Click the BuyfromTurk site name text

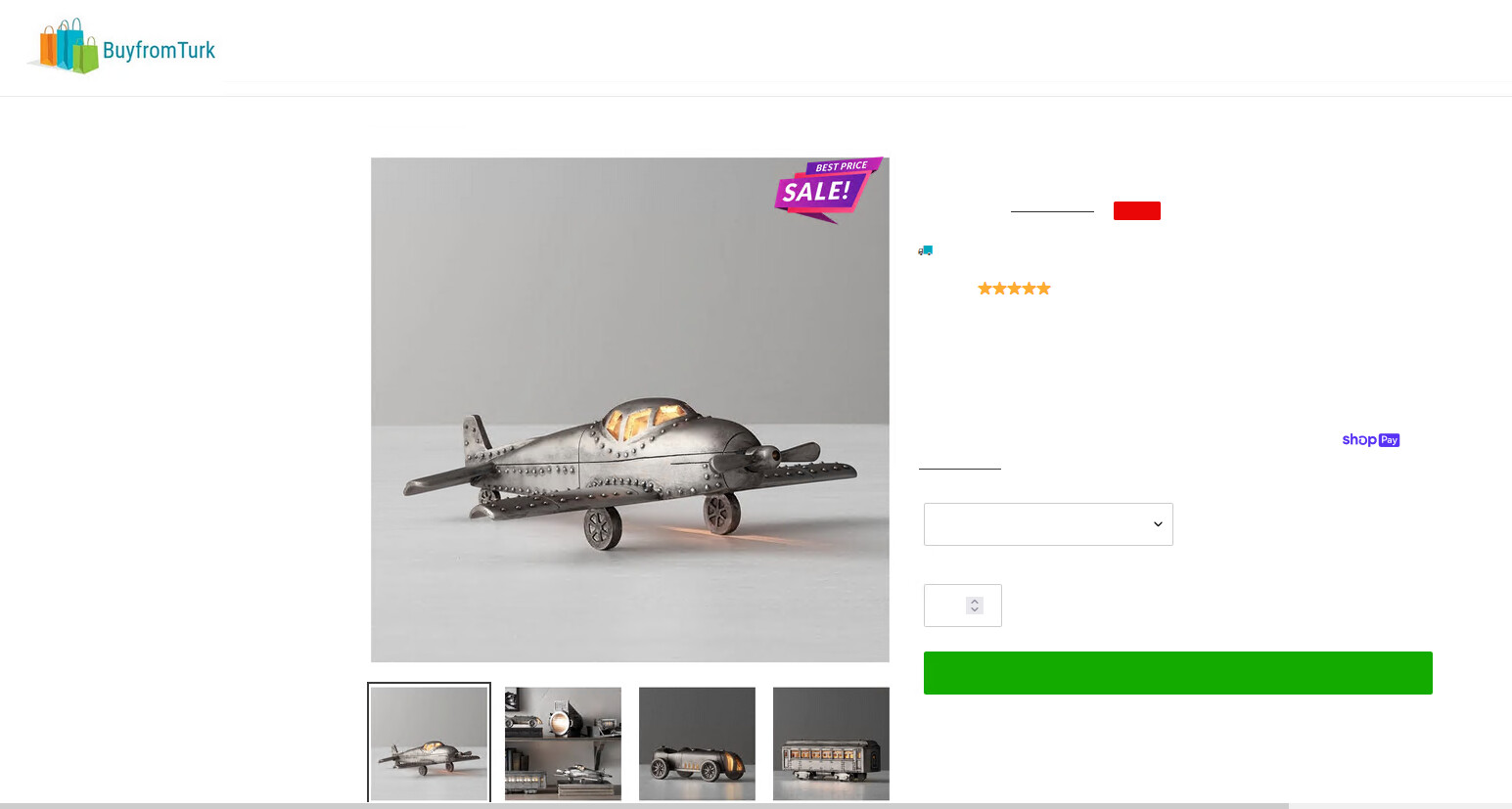[x=159, y=50]
